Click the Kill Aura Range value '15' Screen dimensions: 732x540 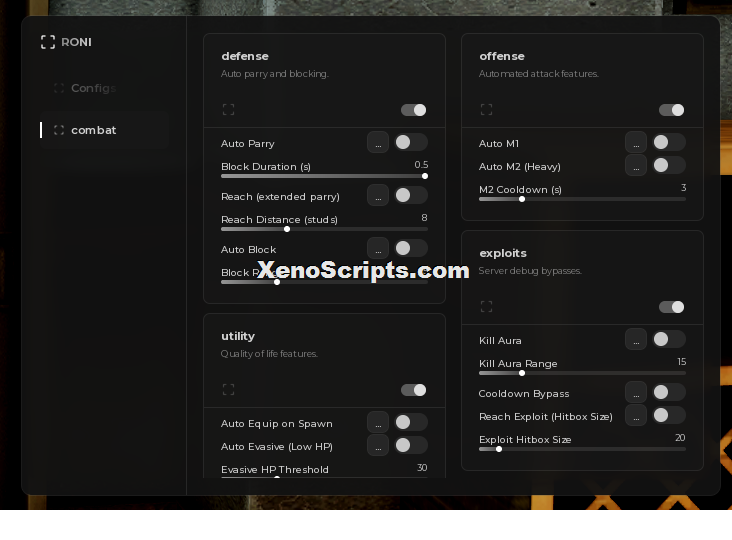tap(682, 362)
